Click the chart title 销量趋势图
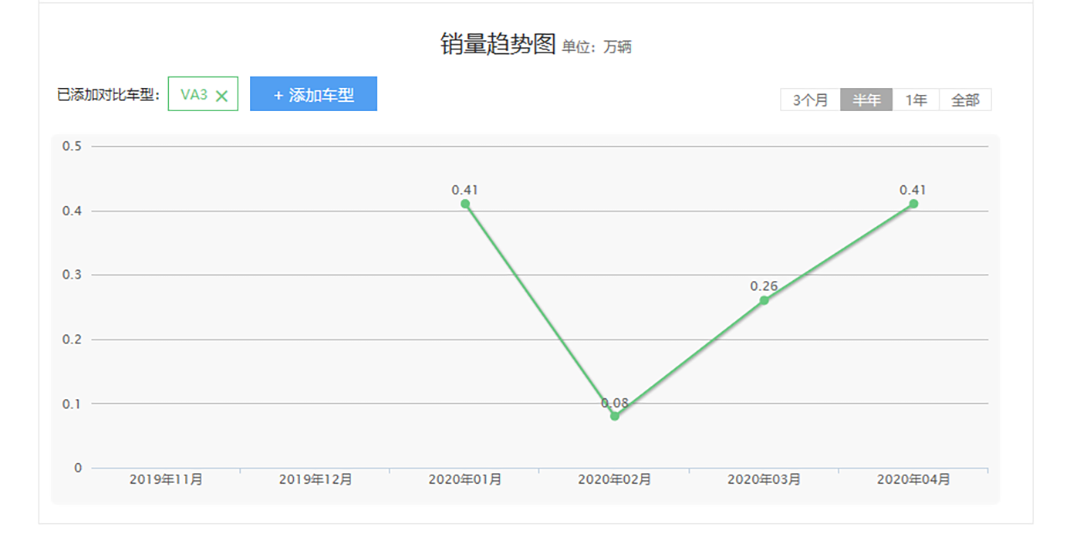The image size is (1080, 551). tap(497, 44)
